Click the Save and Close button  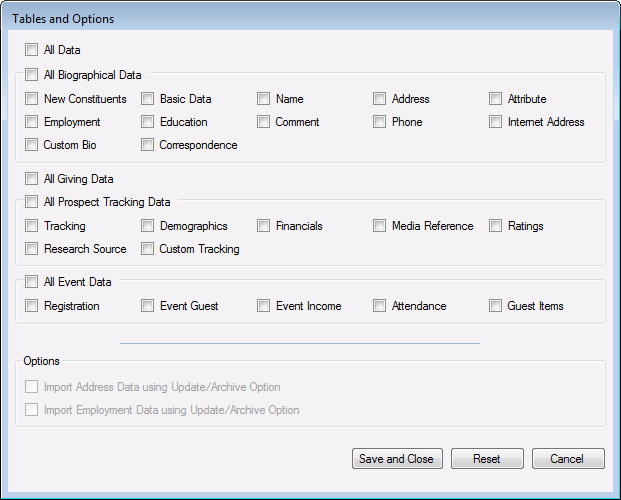[397, 459]
